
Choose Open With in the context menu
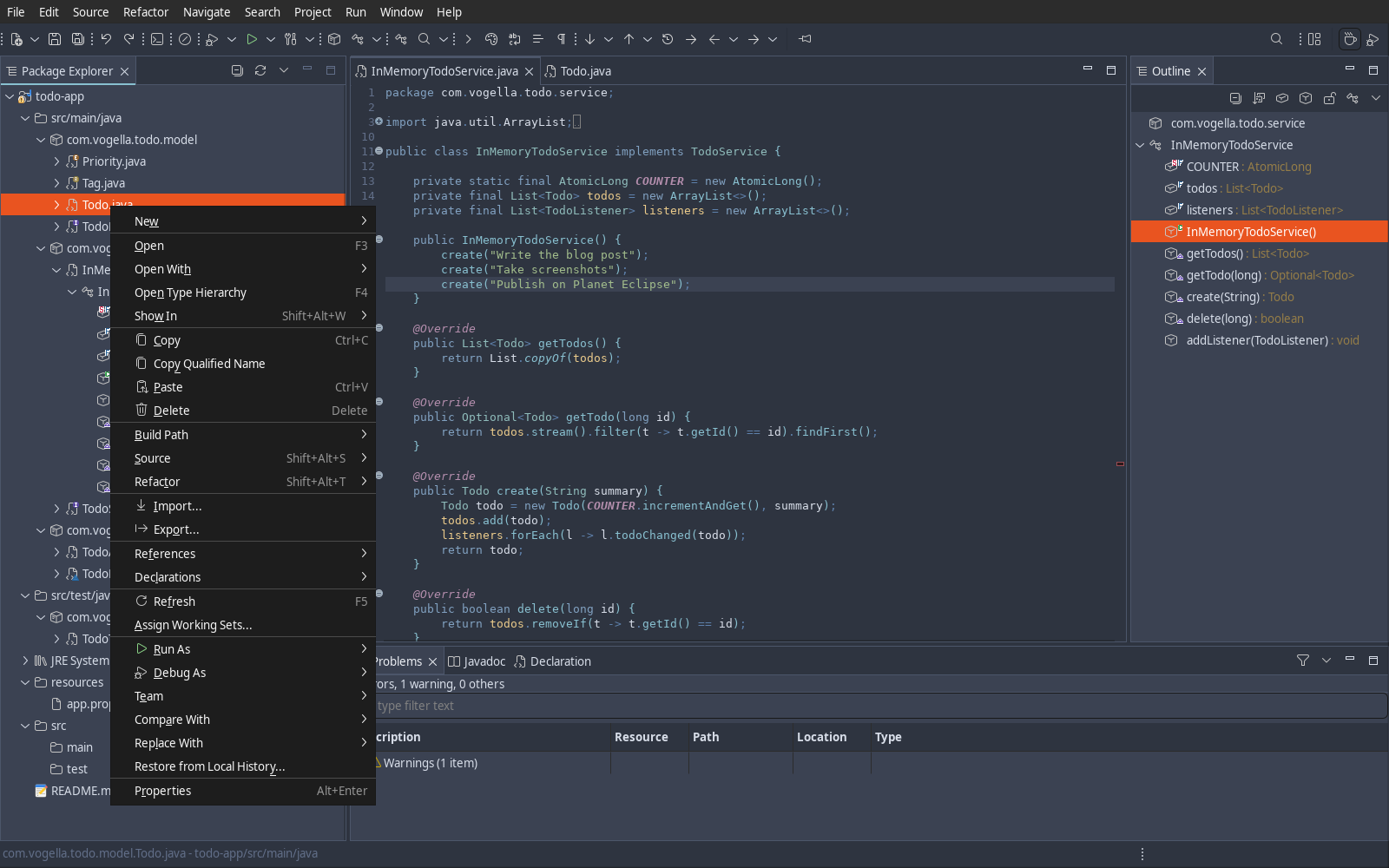[x=243, y=269]
